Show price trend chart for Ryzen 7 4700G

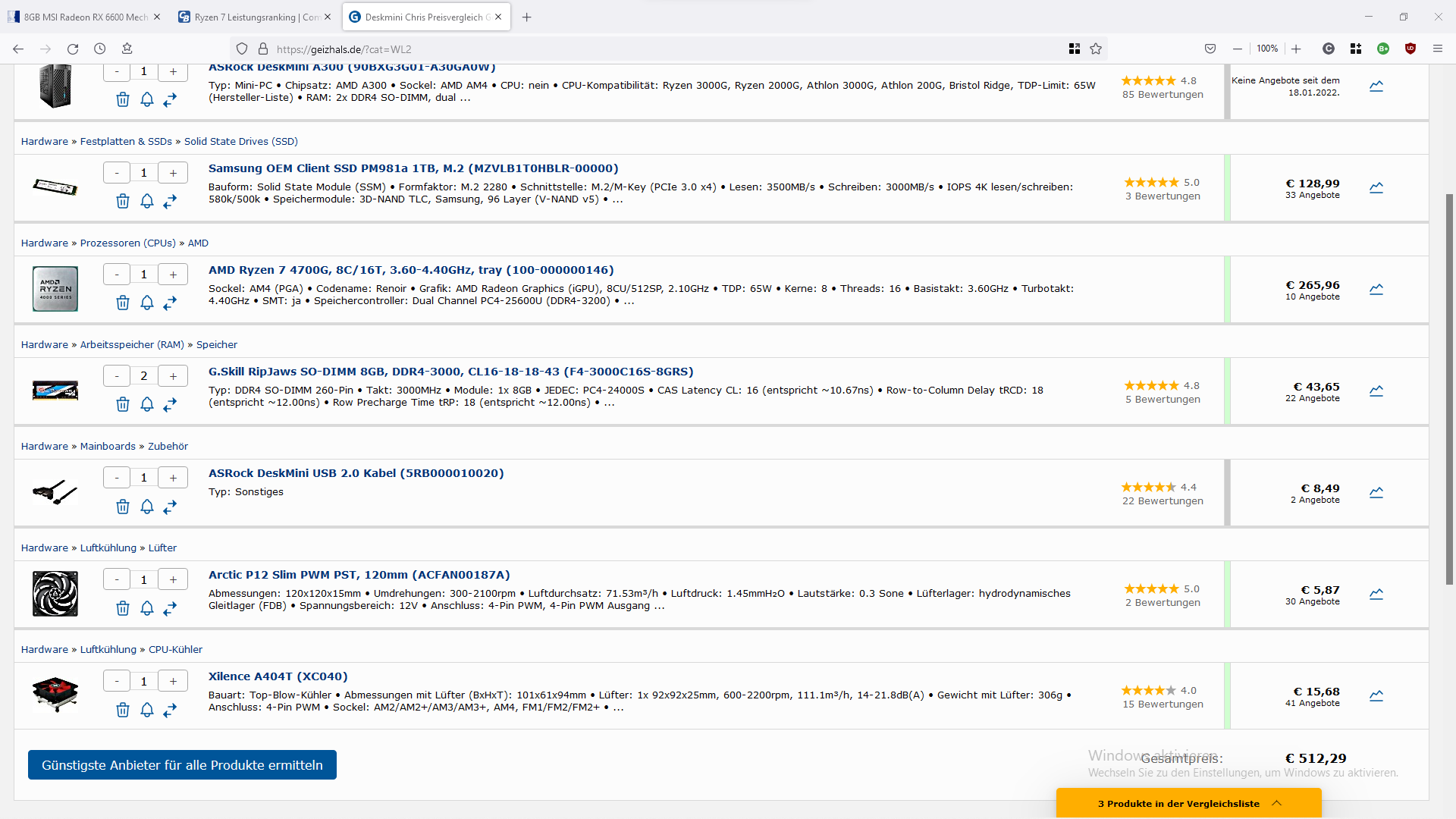click(1376, 289)
